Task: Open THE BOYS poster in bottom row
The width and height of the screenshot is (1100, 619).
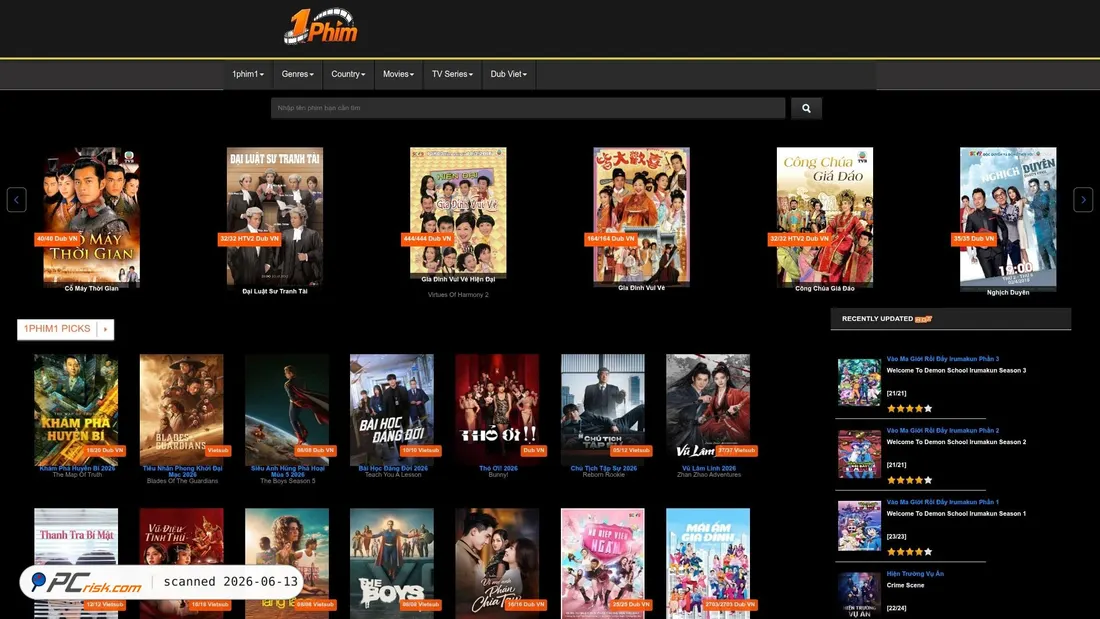Action: tap(391, 563)
